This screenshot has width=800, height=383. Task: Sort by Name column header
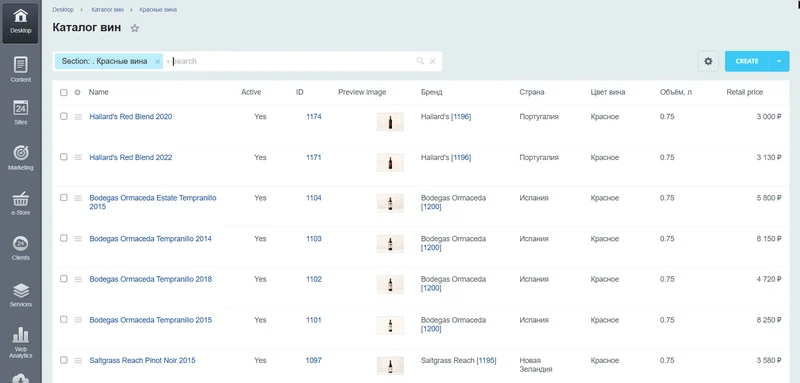tap(98, 92)
